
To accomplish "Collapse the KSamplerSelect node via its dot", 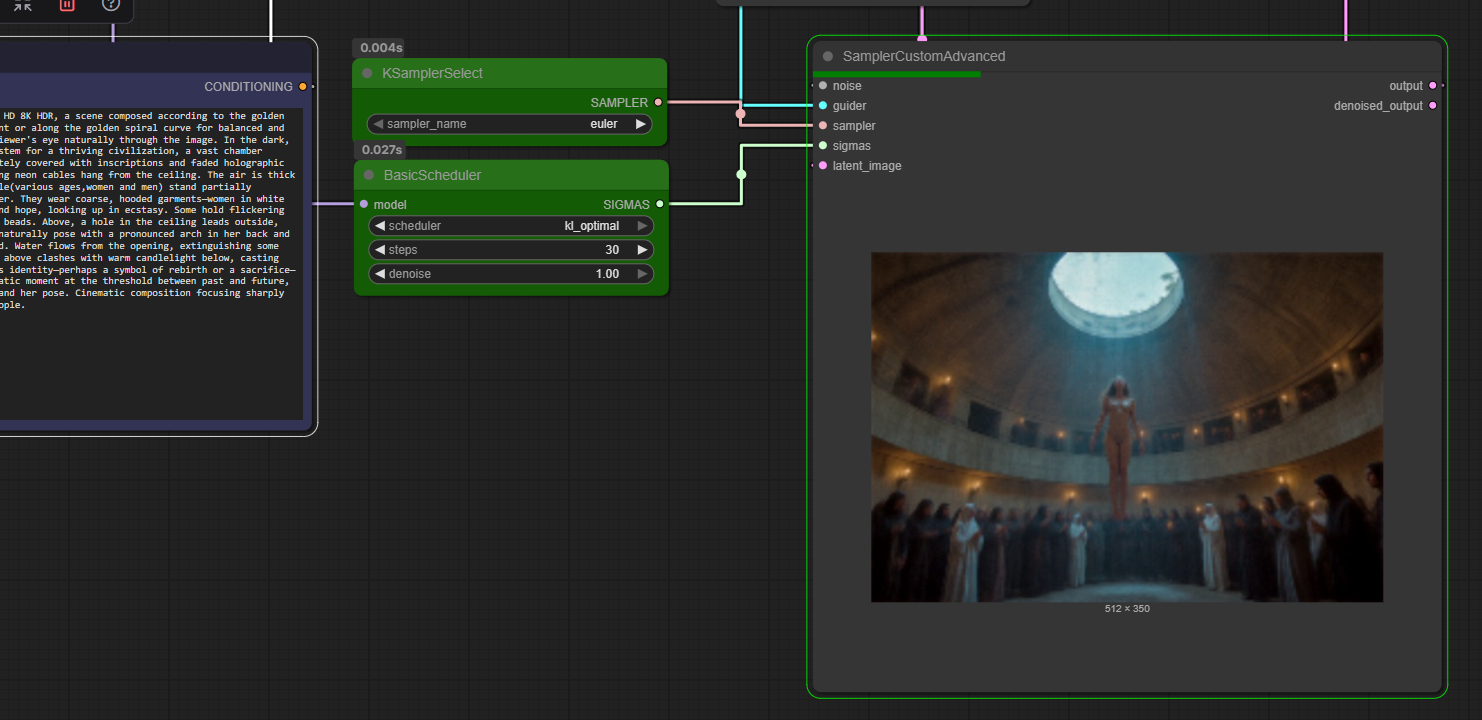I will tap(367, 73).
